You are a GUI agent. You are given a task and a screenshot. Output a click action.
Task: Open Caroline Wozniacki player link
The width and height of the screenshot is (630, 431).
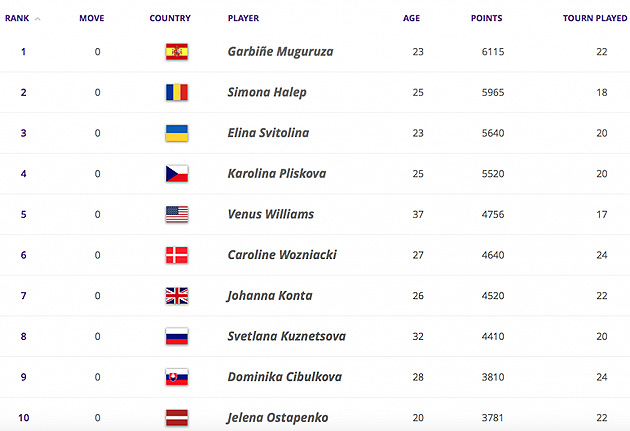coord(282,255)
